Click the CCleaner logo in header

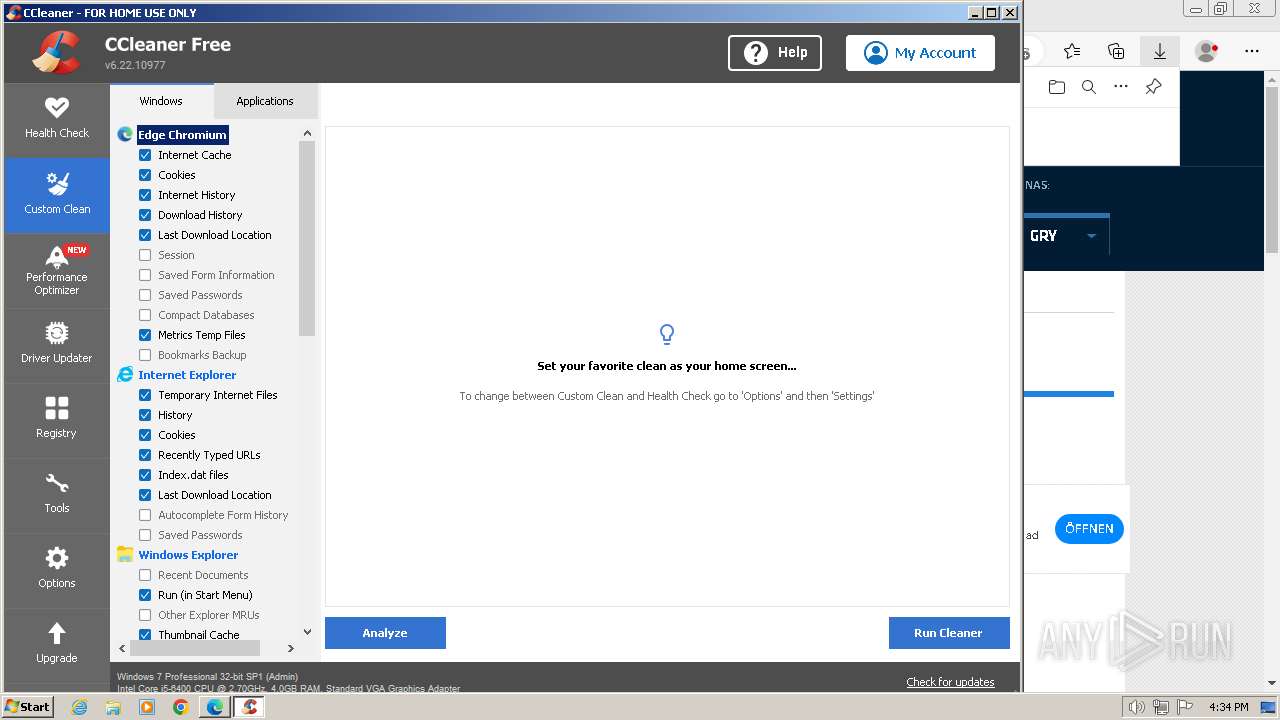pos(56,52)
